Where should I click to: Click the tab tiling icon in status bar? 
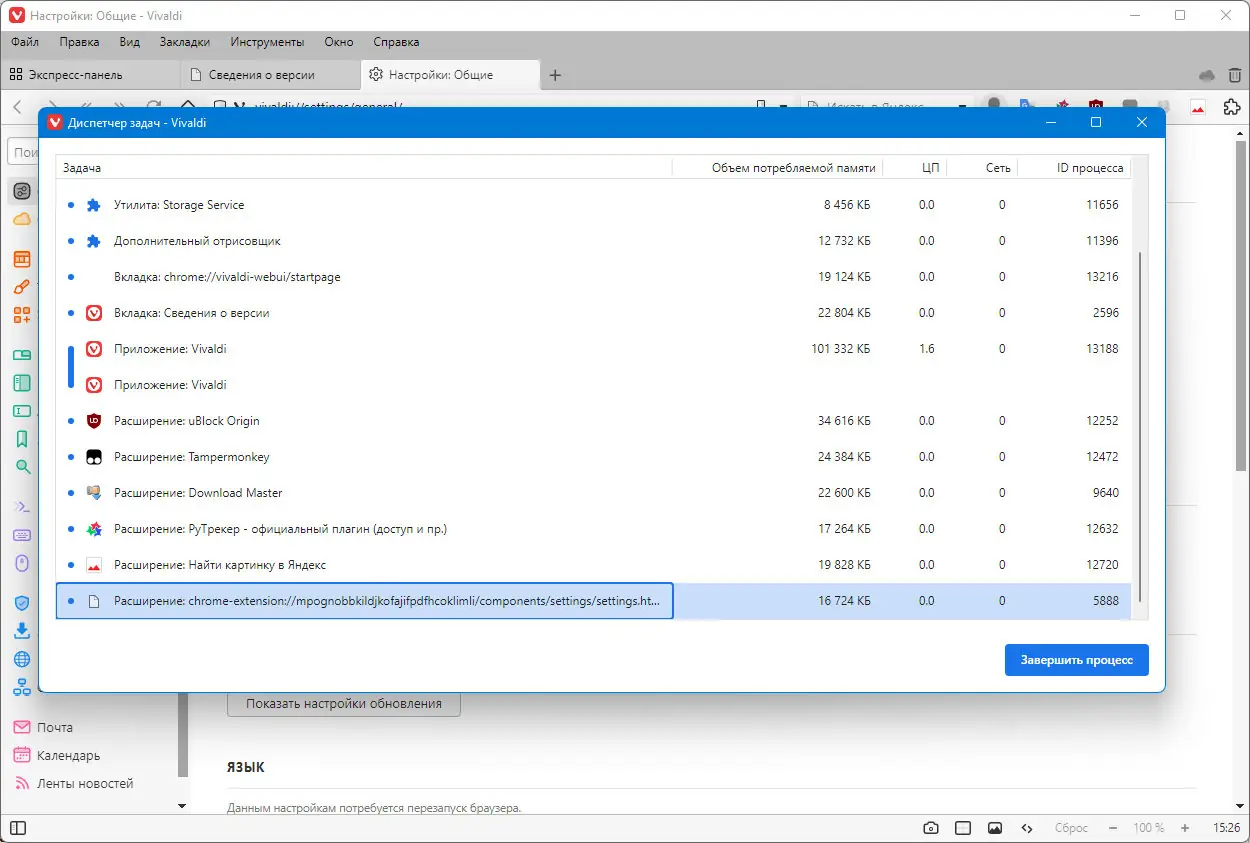pos(963,828)
